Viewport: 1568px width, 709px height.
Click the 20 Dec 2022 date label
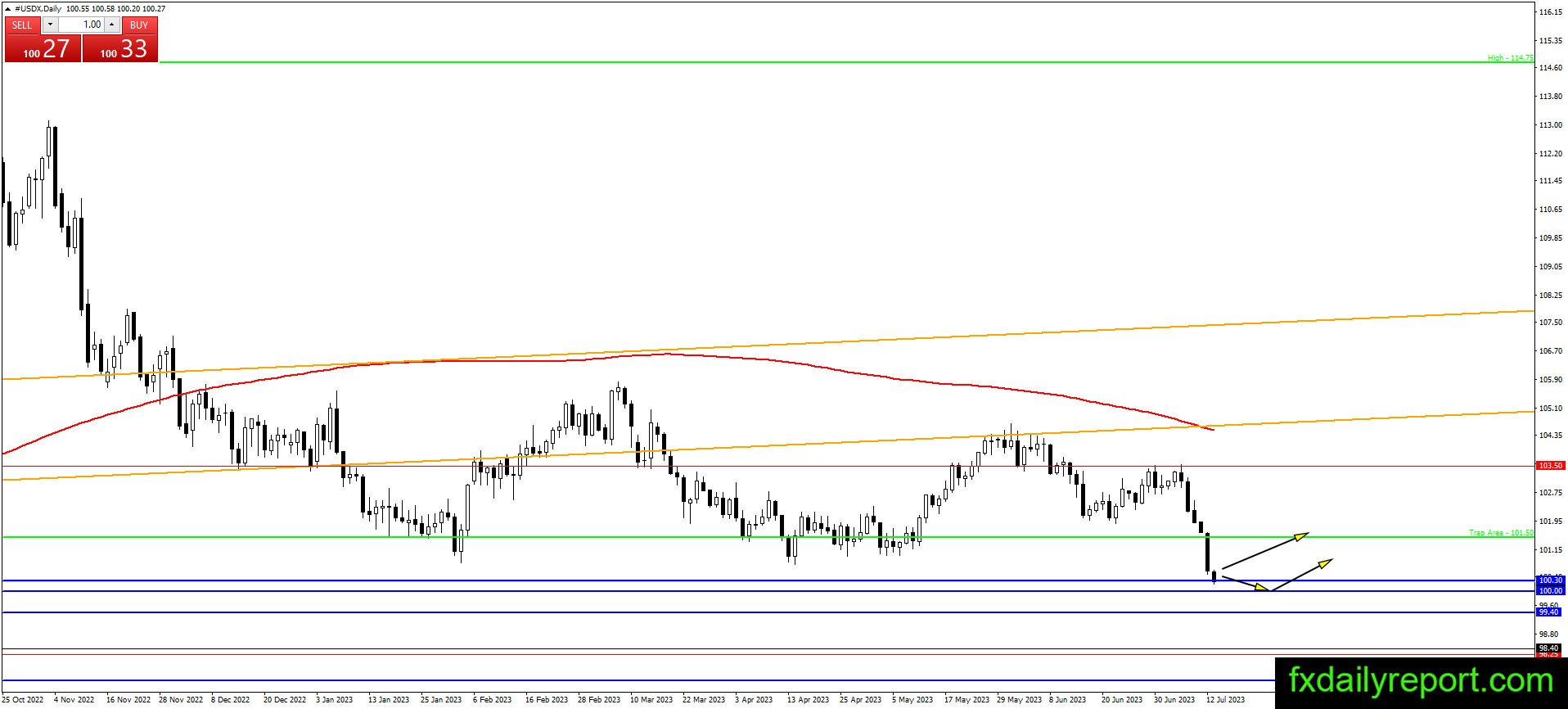pyautogui.click(x=285, y=700)
